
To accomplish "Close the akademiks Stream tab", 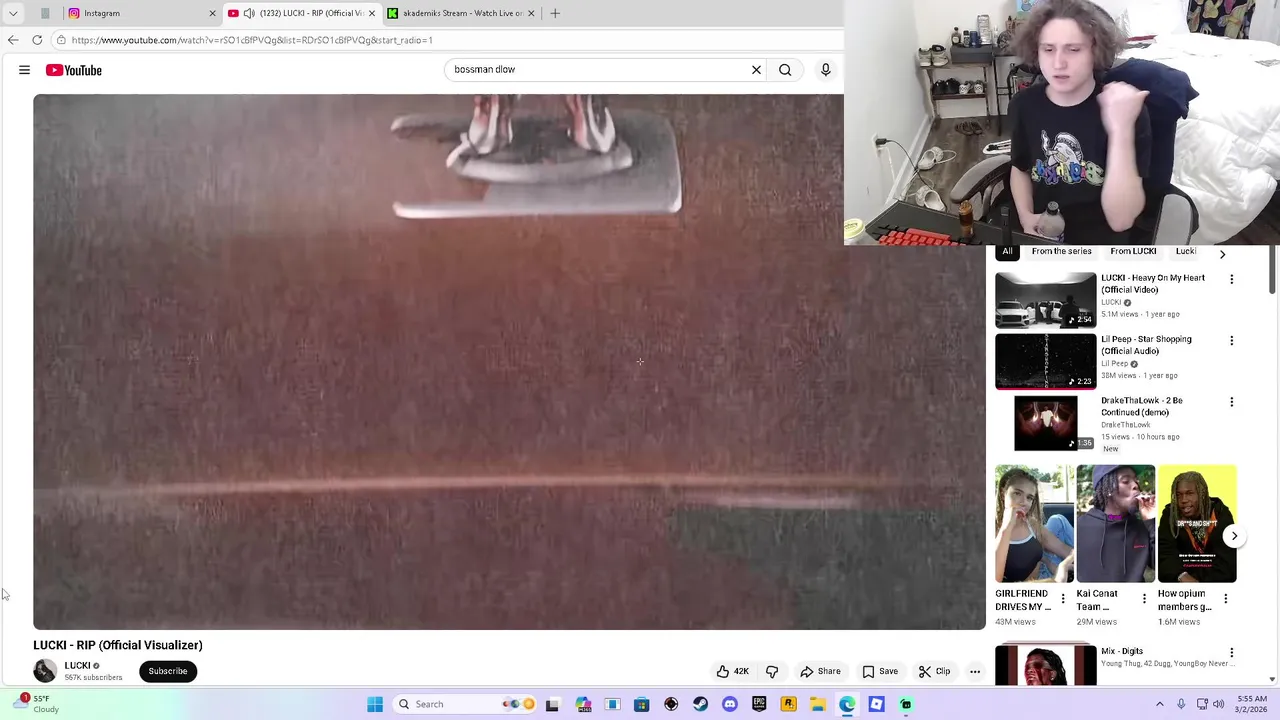I will [x=531, y=13].
